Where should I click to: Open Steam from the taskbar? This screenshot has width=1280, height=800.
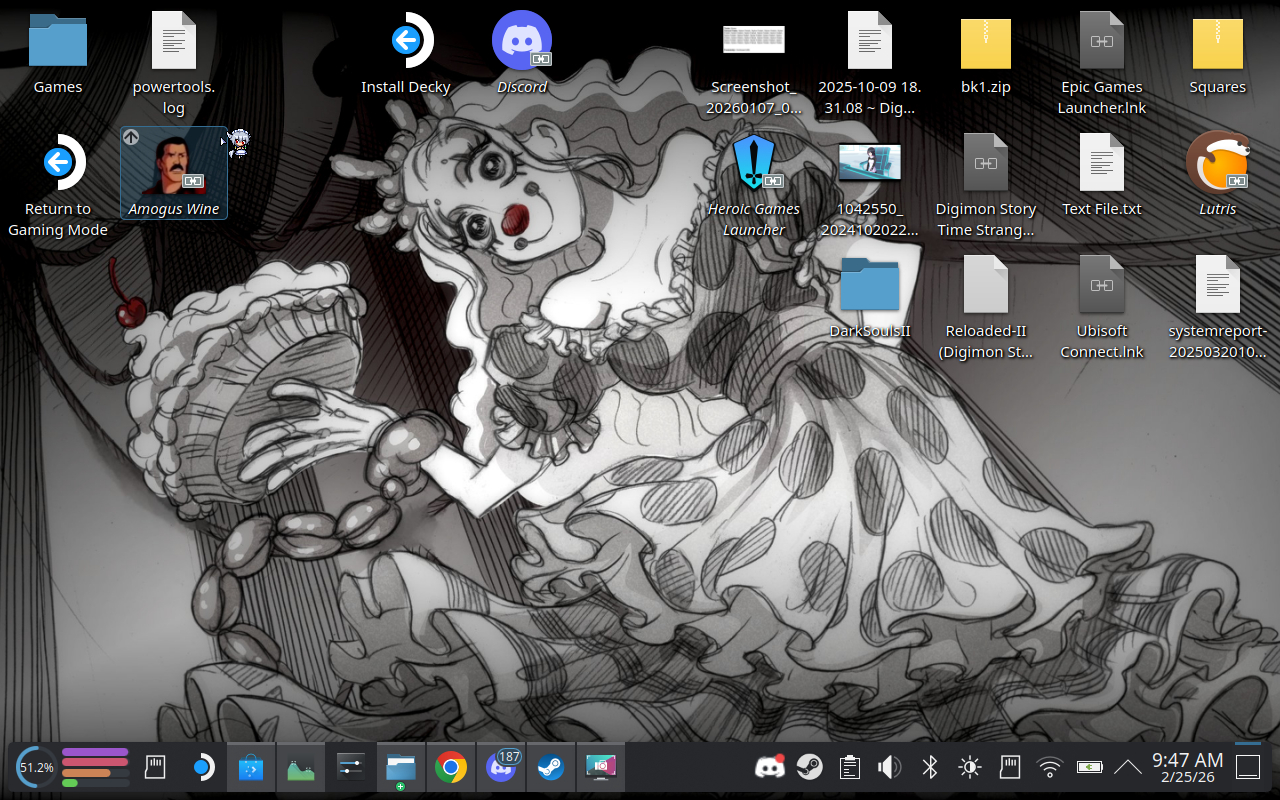[x=549, y=768]
